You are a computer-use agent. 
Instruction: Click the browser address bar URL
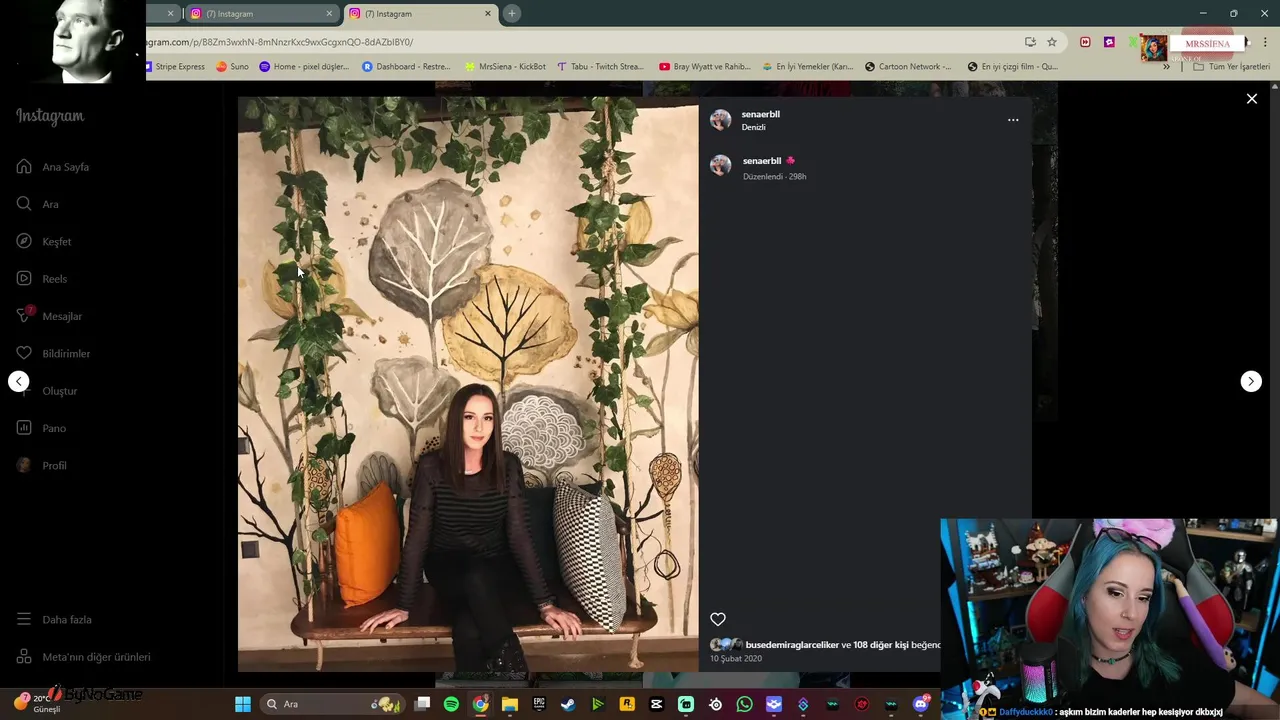[280, 42]
